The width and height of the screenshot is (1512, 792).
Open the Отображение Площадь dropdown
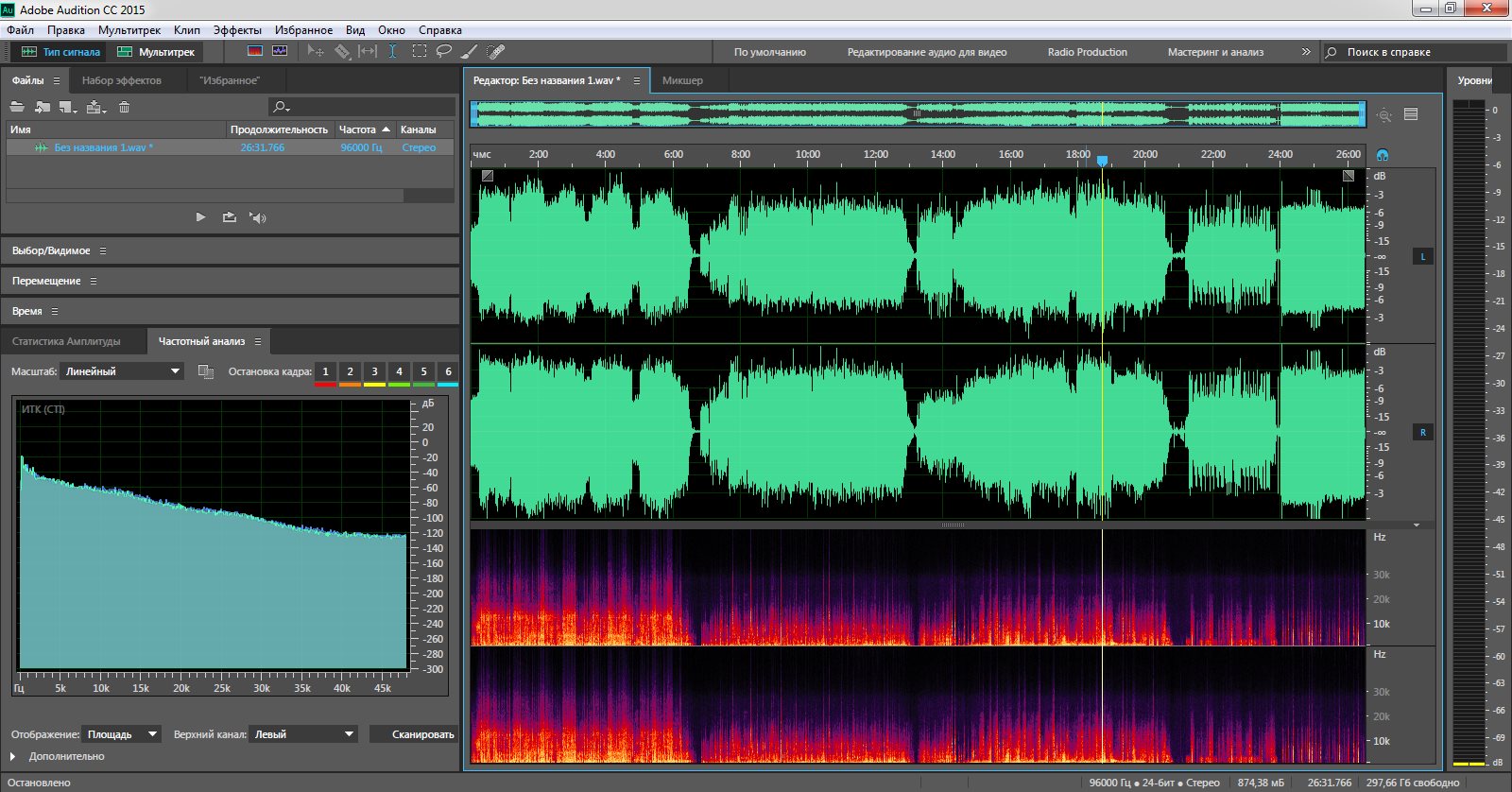(122, 734)
